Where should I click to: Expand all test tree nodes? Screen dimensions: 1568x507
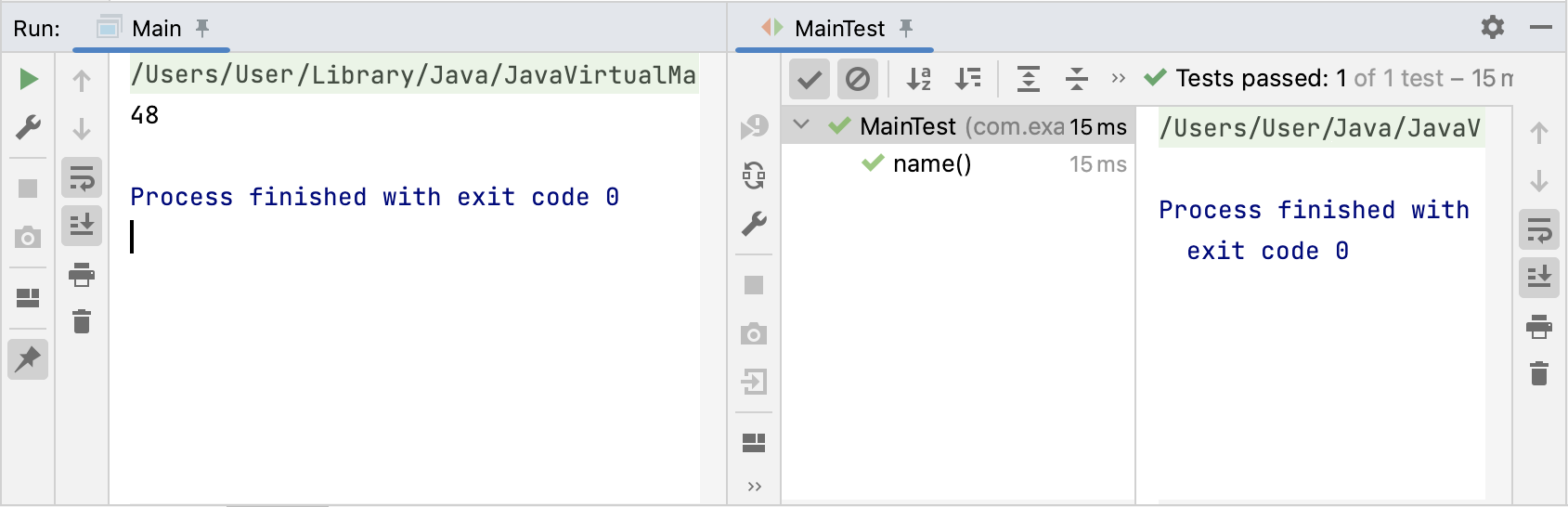click(1029, 79)
